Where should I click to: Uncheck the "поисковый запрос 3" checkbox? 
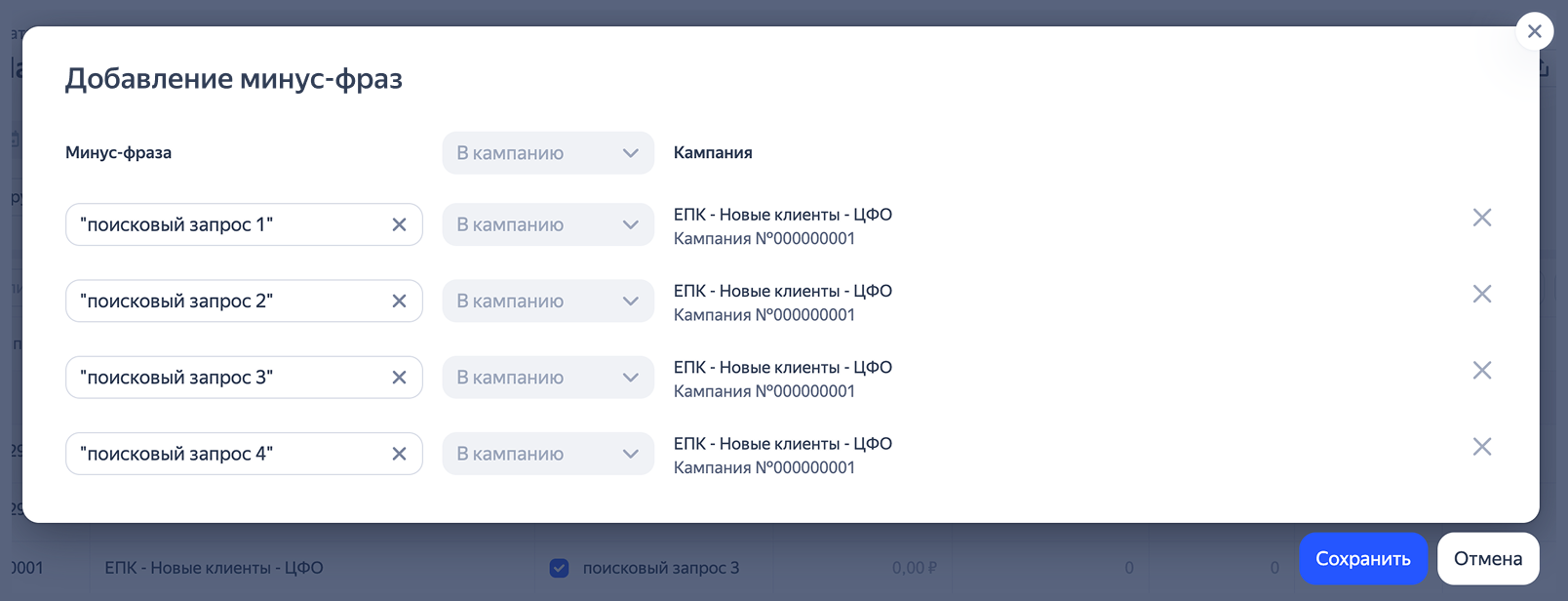(559, 568)
